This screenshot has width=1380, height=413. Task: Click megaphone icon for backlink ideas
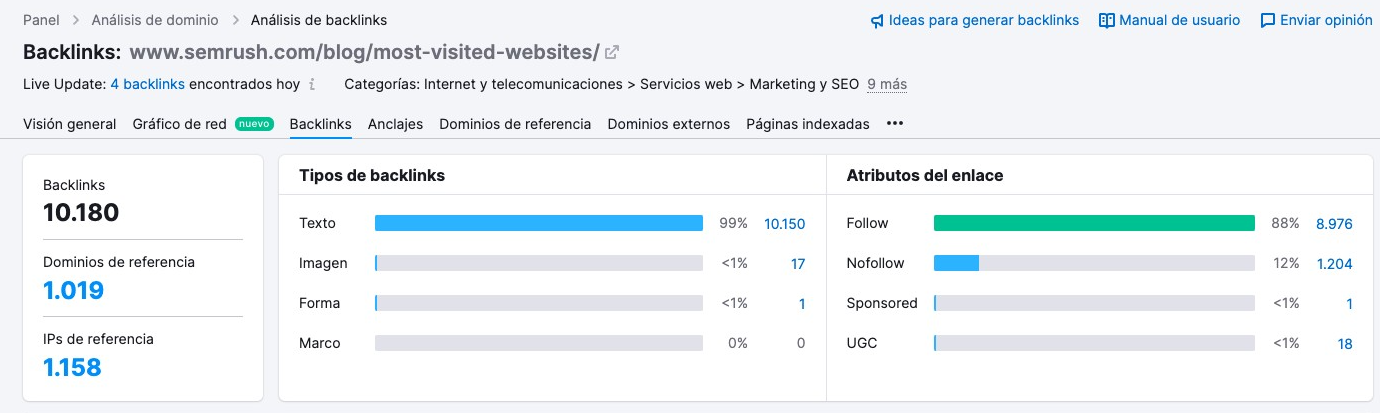click(877, 20)
